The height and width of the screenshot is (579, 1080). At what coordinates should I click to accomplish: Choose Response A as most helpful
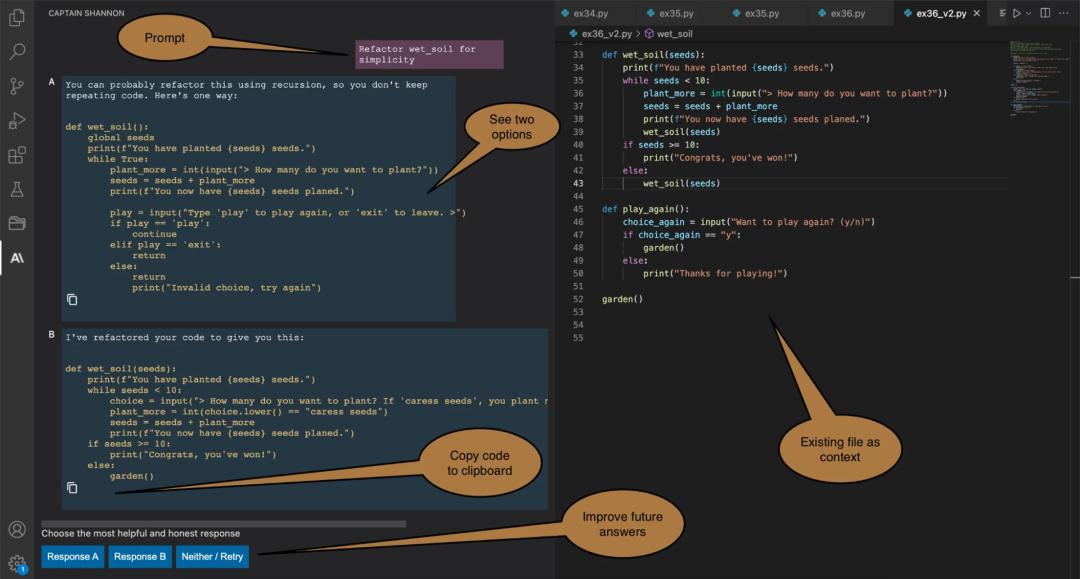pyautogui.click(x=72, y=556)
